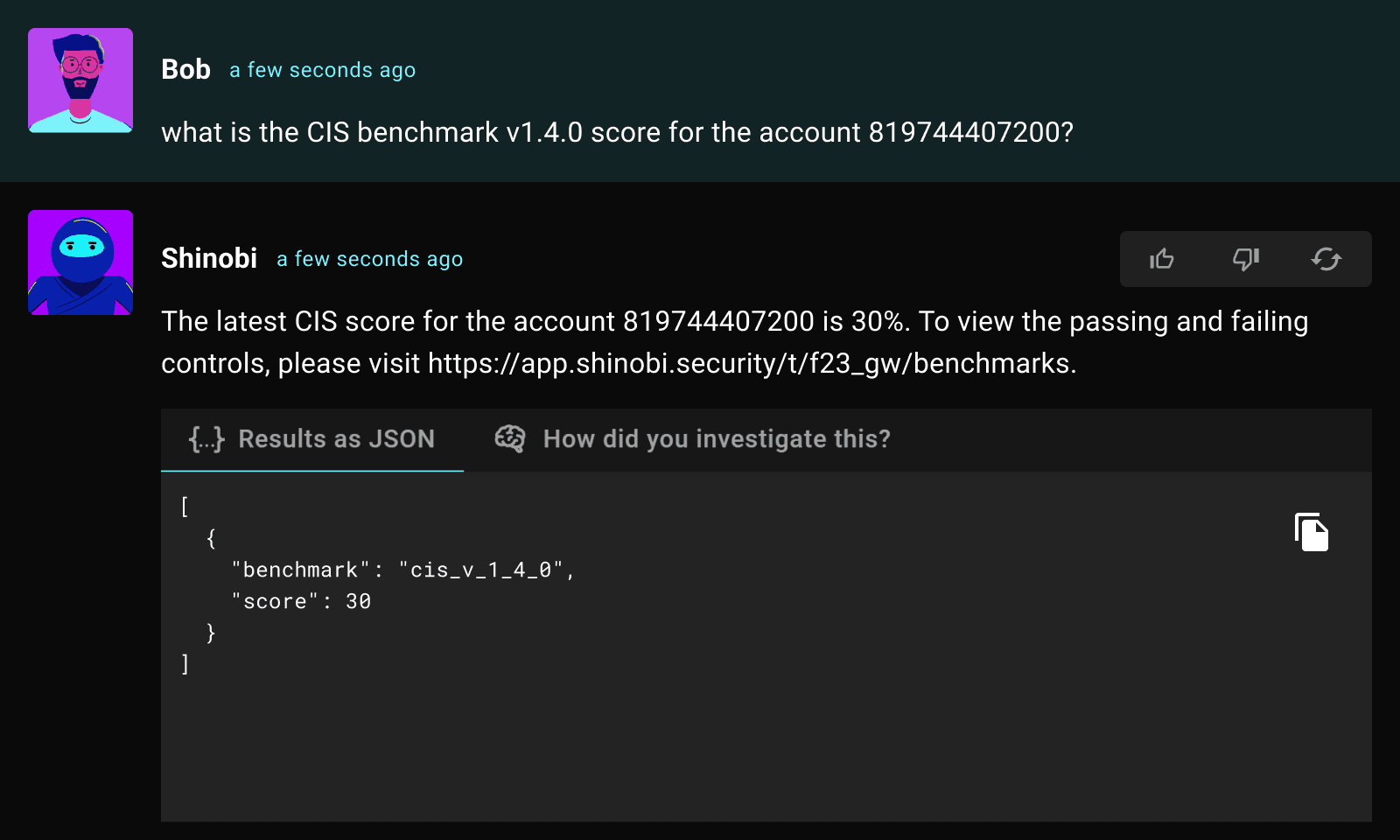Viewport: 1400px width, 840px height.
Task: Click the score value 30 in JSON
Action: coord(358,601)
